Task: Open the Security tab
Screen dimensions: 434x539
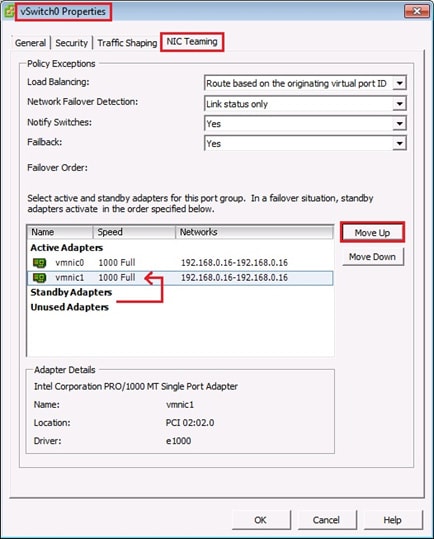Action: tap(71, 43)
